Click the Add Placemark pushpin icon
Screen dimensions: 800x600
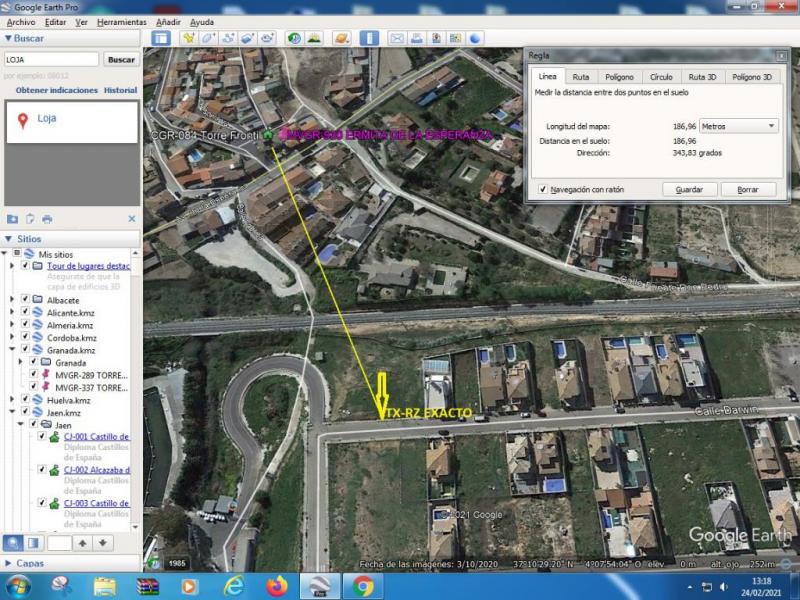pyautogui.click(x=188, y=38)
